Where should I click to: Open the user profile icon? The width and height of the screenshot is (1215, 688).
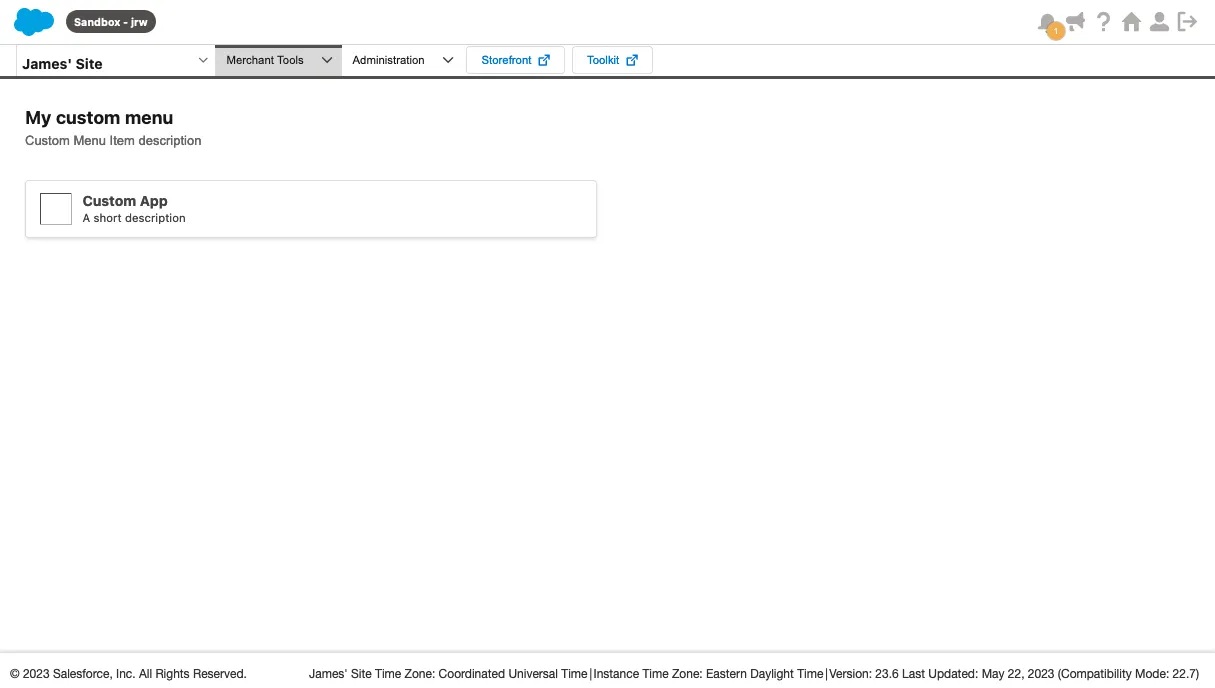coord(1159,22)
